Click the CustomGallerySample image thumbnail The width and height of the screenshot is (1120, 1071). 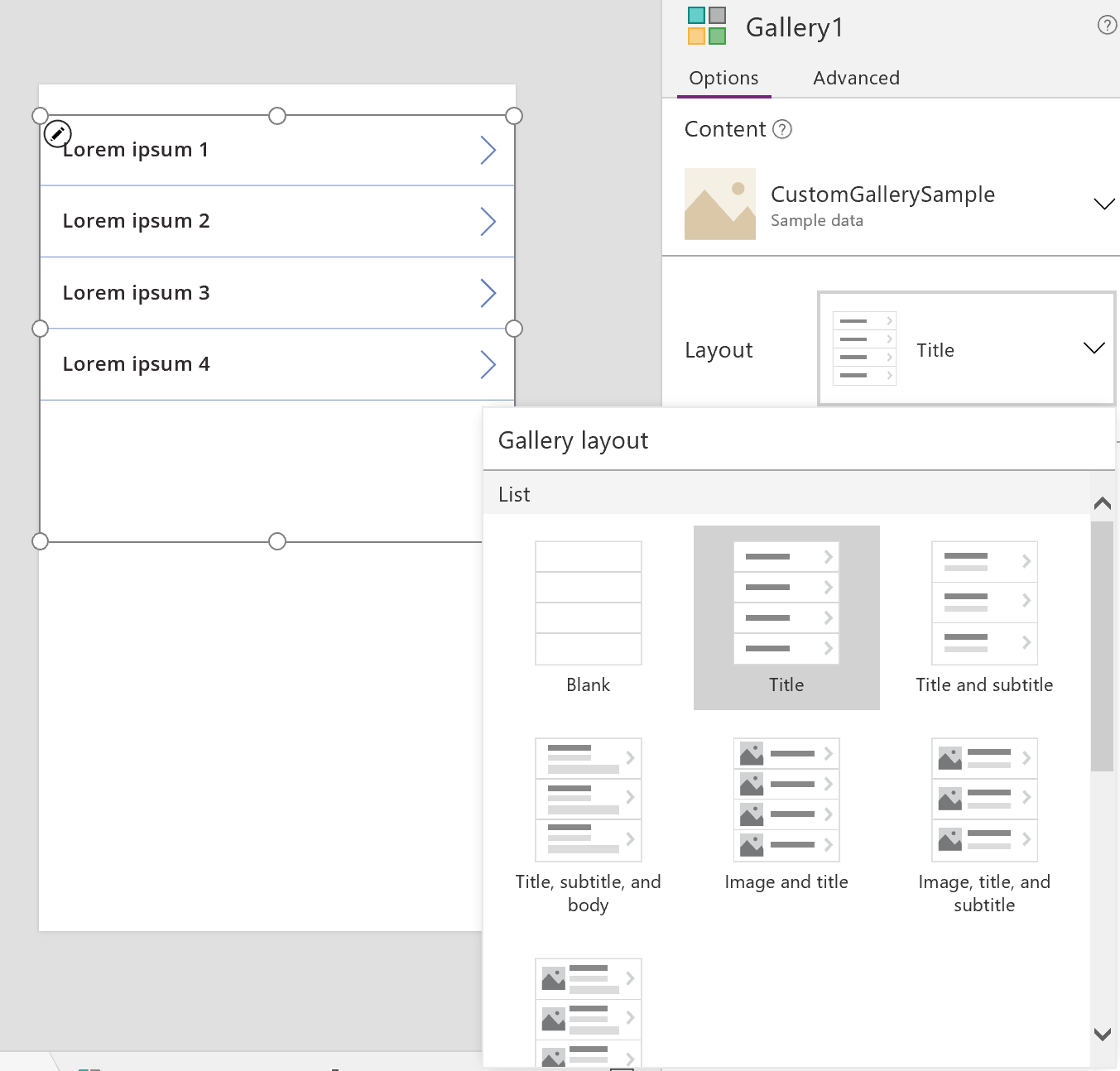click(x=720, y=204)
